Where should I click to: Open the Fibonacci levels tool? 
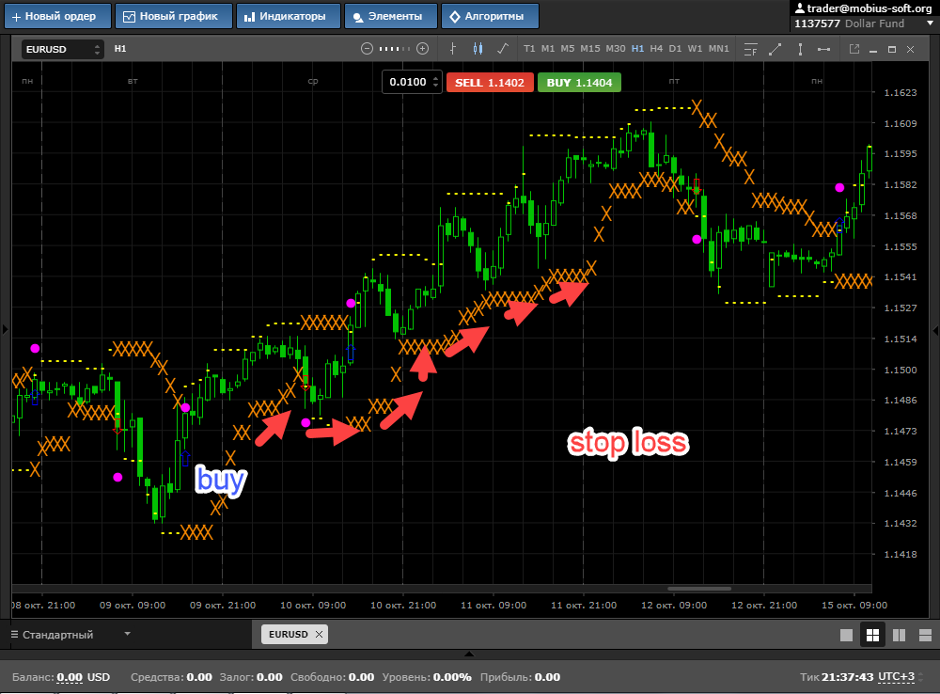click(751, 49)
